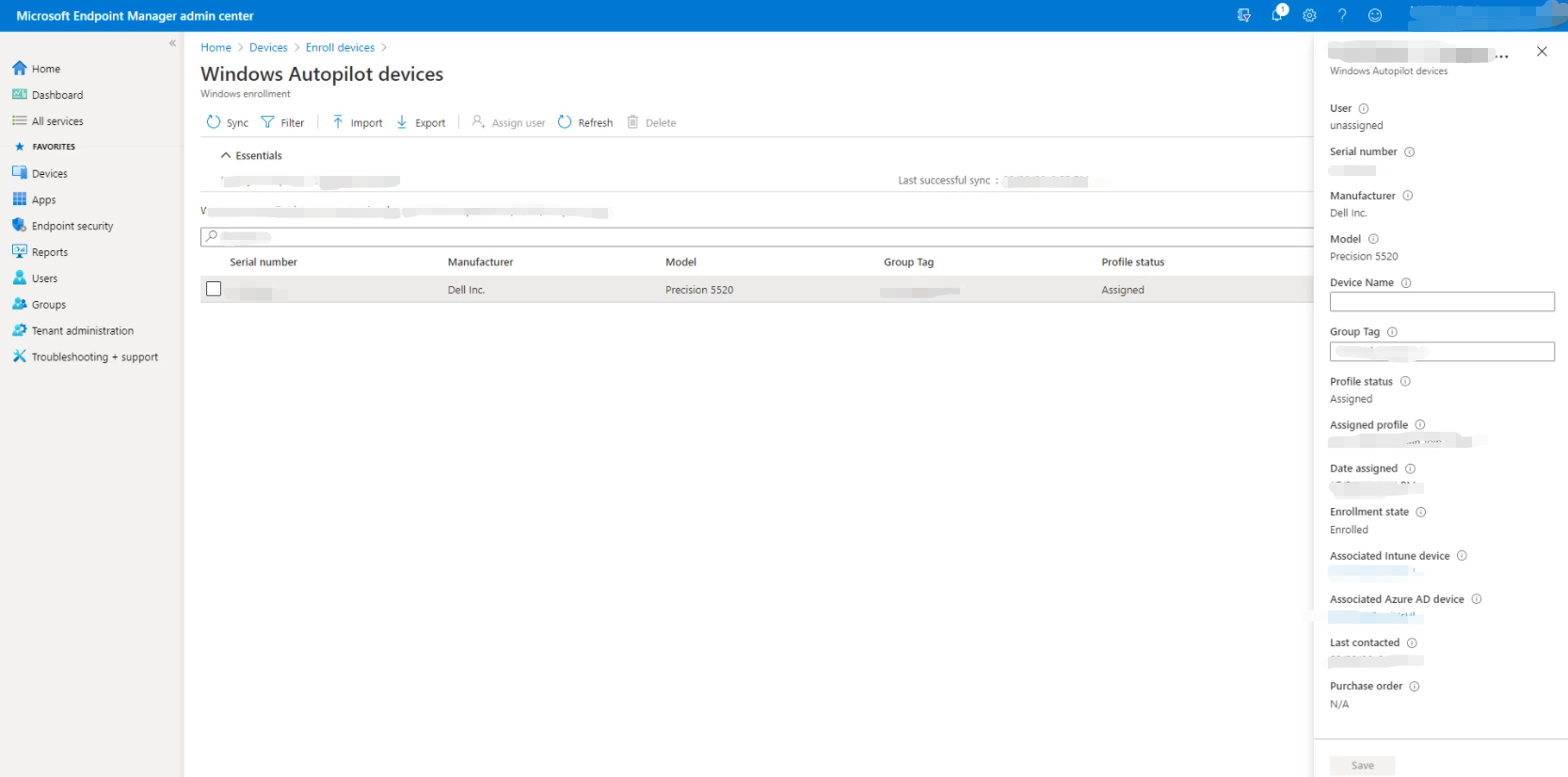Click the Assign user button
This screenshot has width=1568, height=777.
pos(508,122)
